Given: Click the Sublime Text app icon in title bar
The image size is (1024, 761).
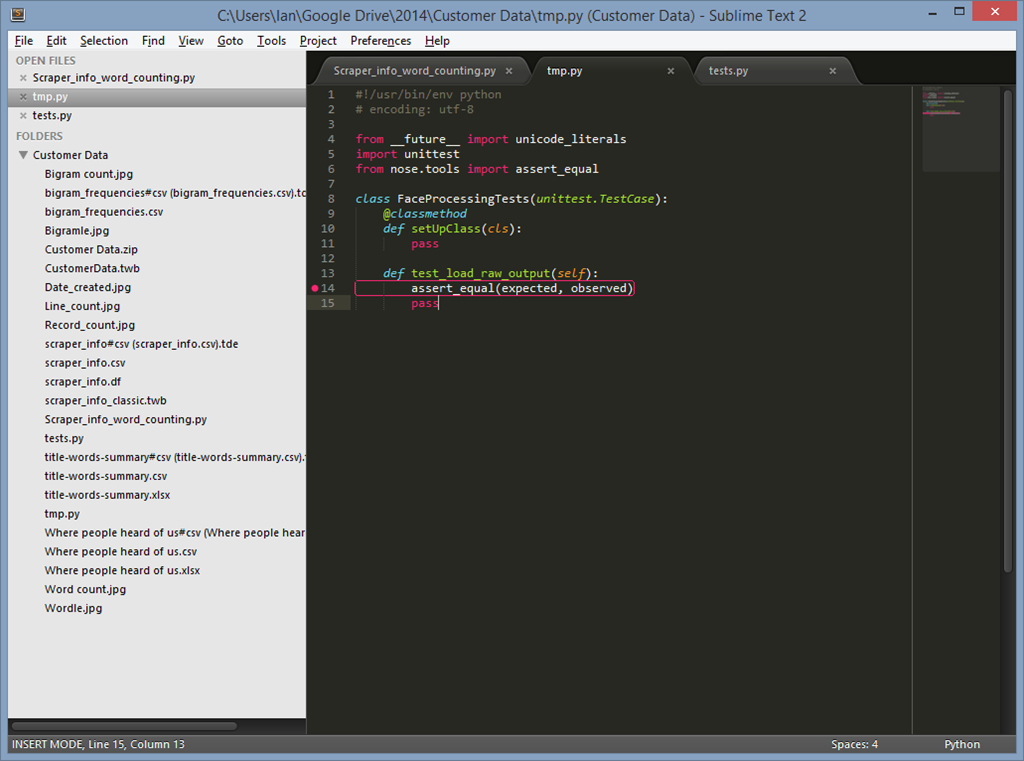Looking at the screenshot, I should [x=18, y=14].
